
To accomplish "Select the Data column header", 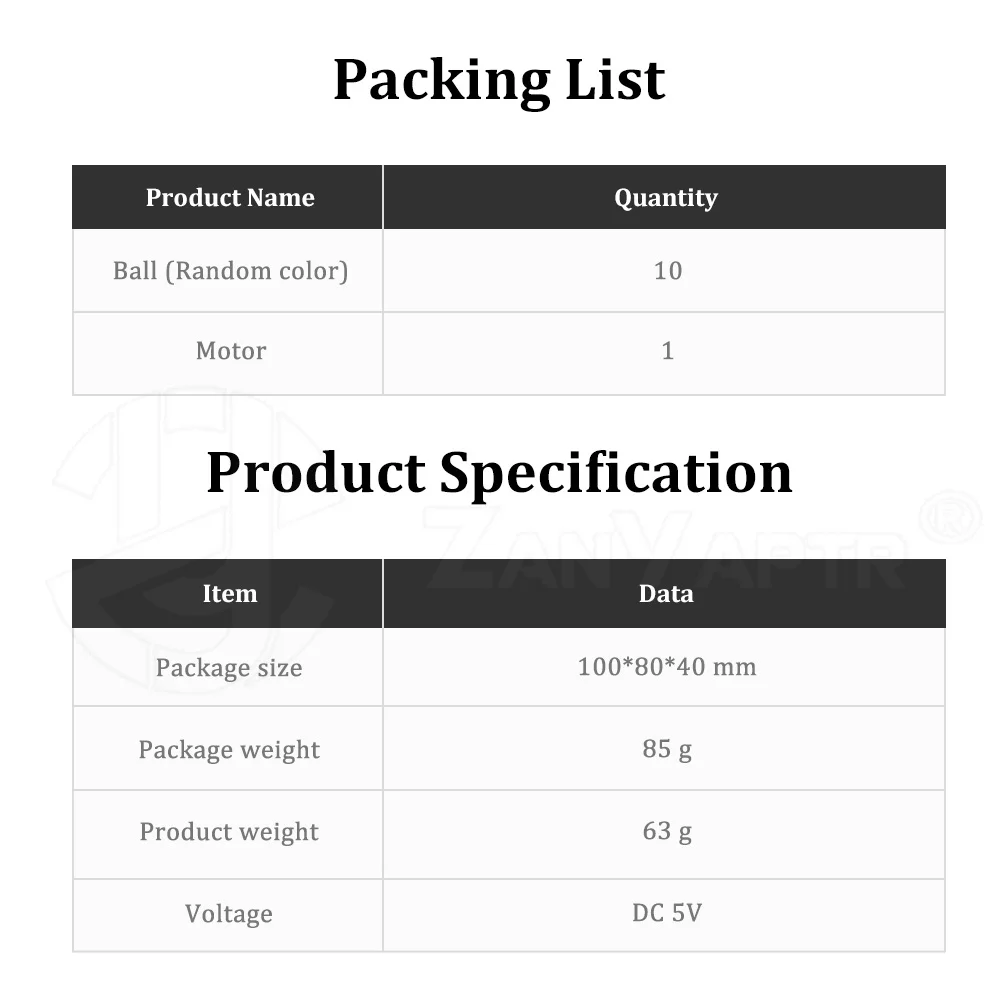I will (x=665, y=594).
